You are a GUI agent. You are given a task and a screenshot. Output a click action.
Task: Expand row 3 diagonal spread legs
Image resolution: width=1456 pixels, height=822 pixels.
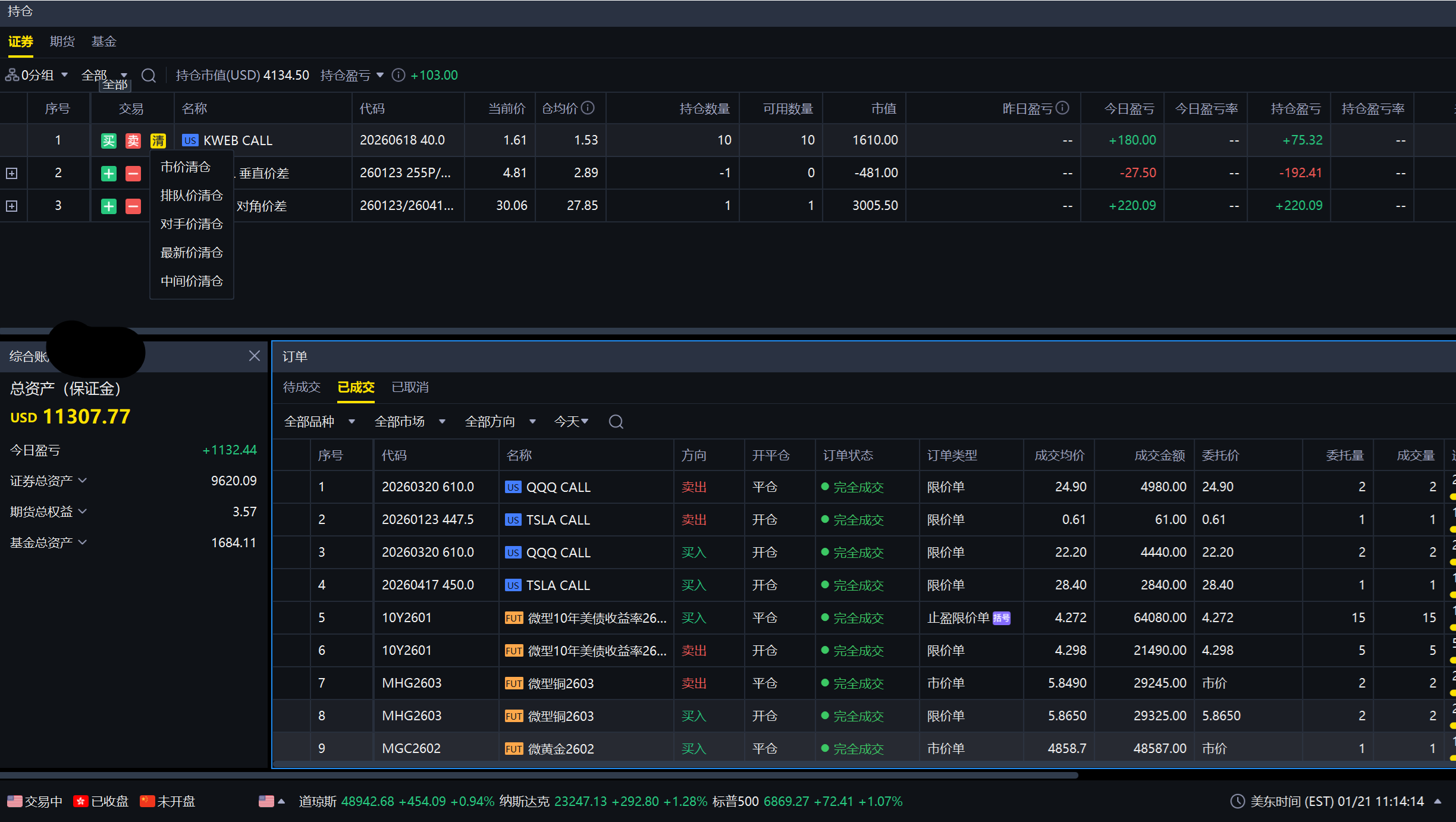[x=11, y=206]
